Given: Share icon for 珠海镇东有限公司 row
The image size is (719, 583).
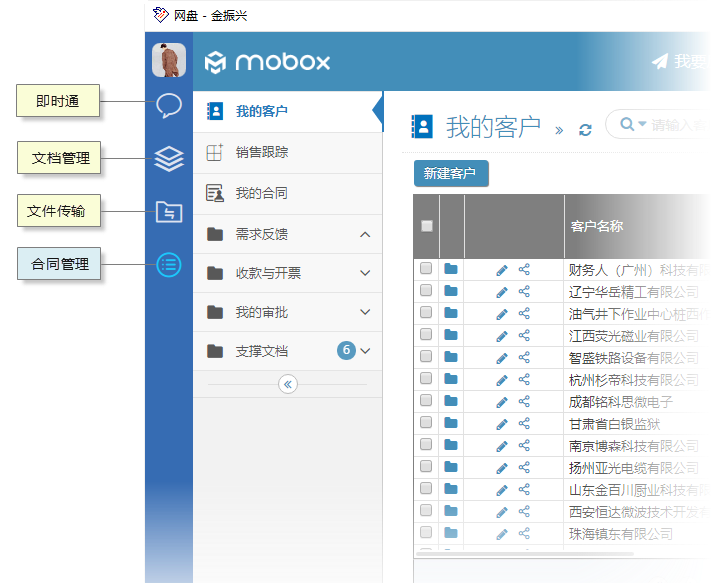Looking at the screenshot, I should point(524,533).
